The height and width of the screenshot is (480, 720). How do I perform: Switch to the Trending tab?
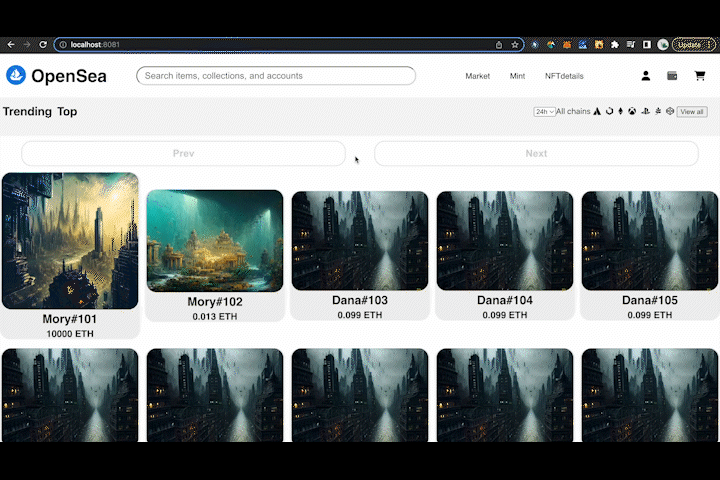pyautogui.click(x=27, y=112)
